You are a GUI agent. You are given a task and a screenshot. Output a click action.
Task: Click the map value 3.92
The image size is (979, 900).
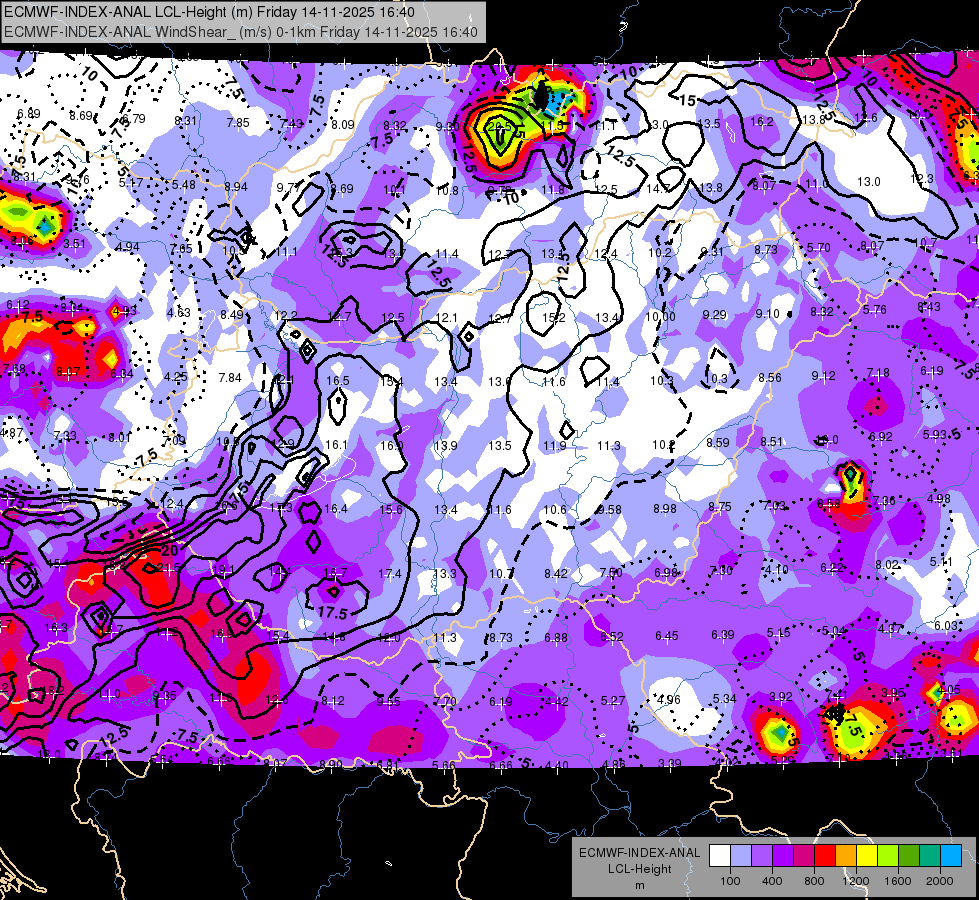(x=780, y=696)
